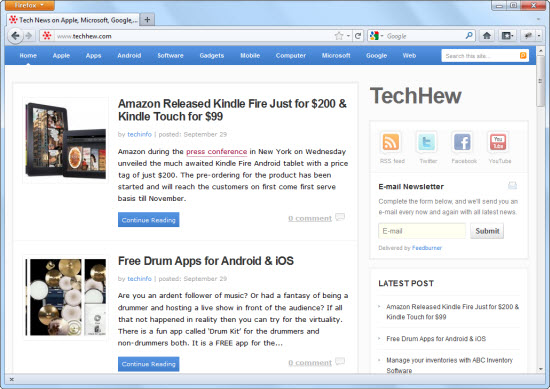Open the Apple category
Viewport: 550px width, 389px height.
pos(61,55)
